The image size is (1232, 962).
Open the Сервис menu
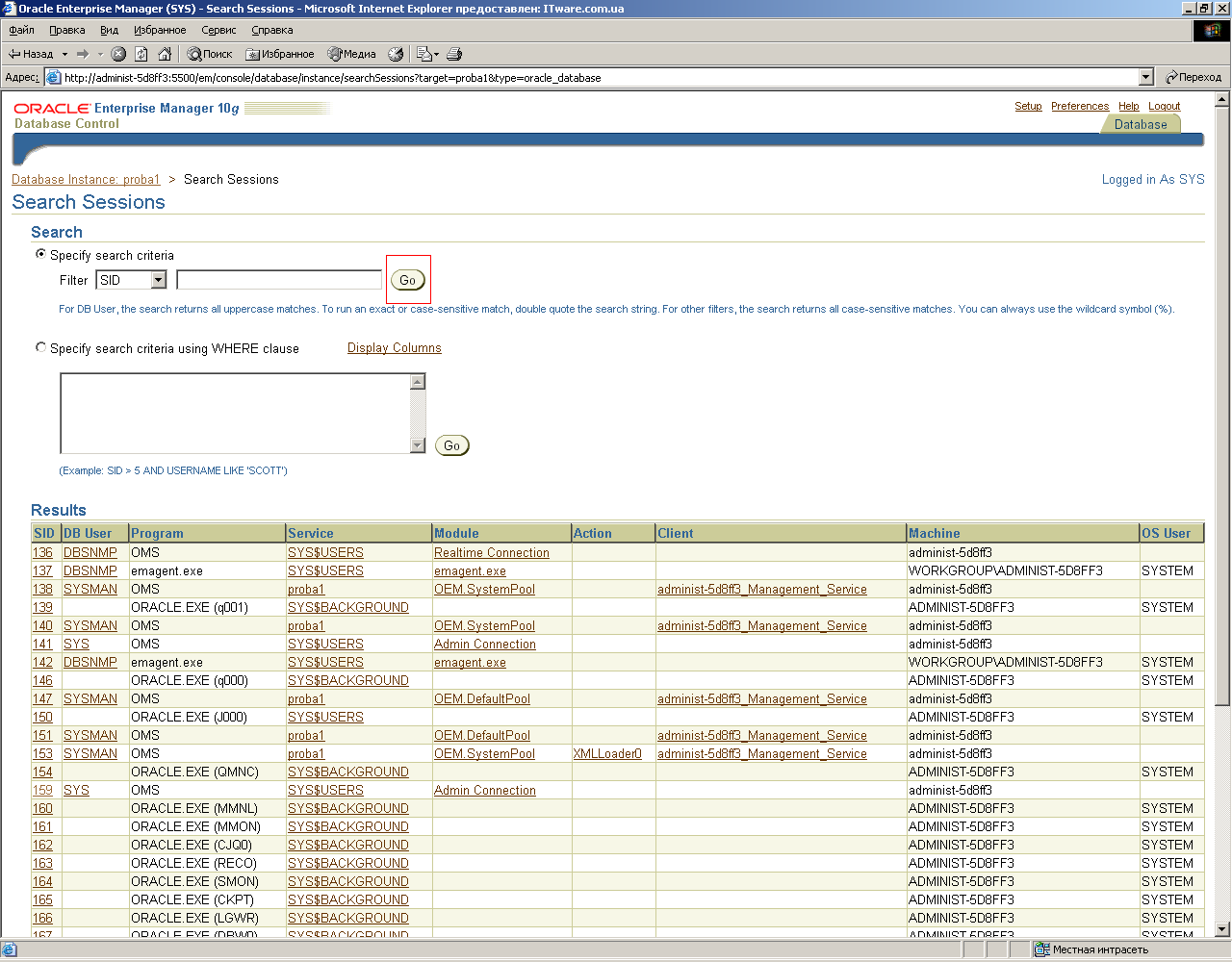pyautogui.click(x=218, y=30)
